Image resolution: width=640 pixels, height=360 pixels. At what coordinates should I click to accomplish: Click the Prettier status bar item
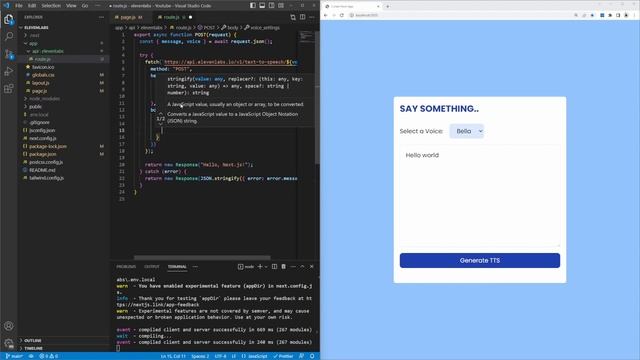(283, 356)
